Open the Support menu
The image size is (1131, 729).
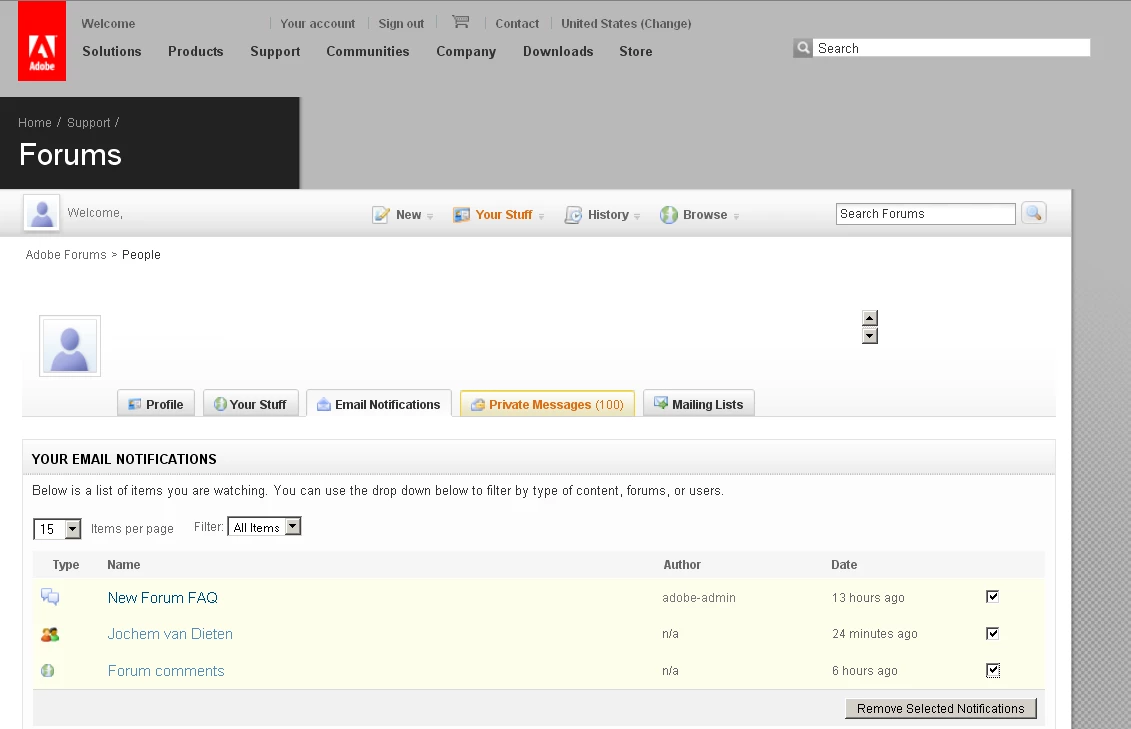point(275,52)
